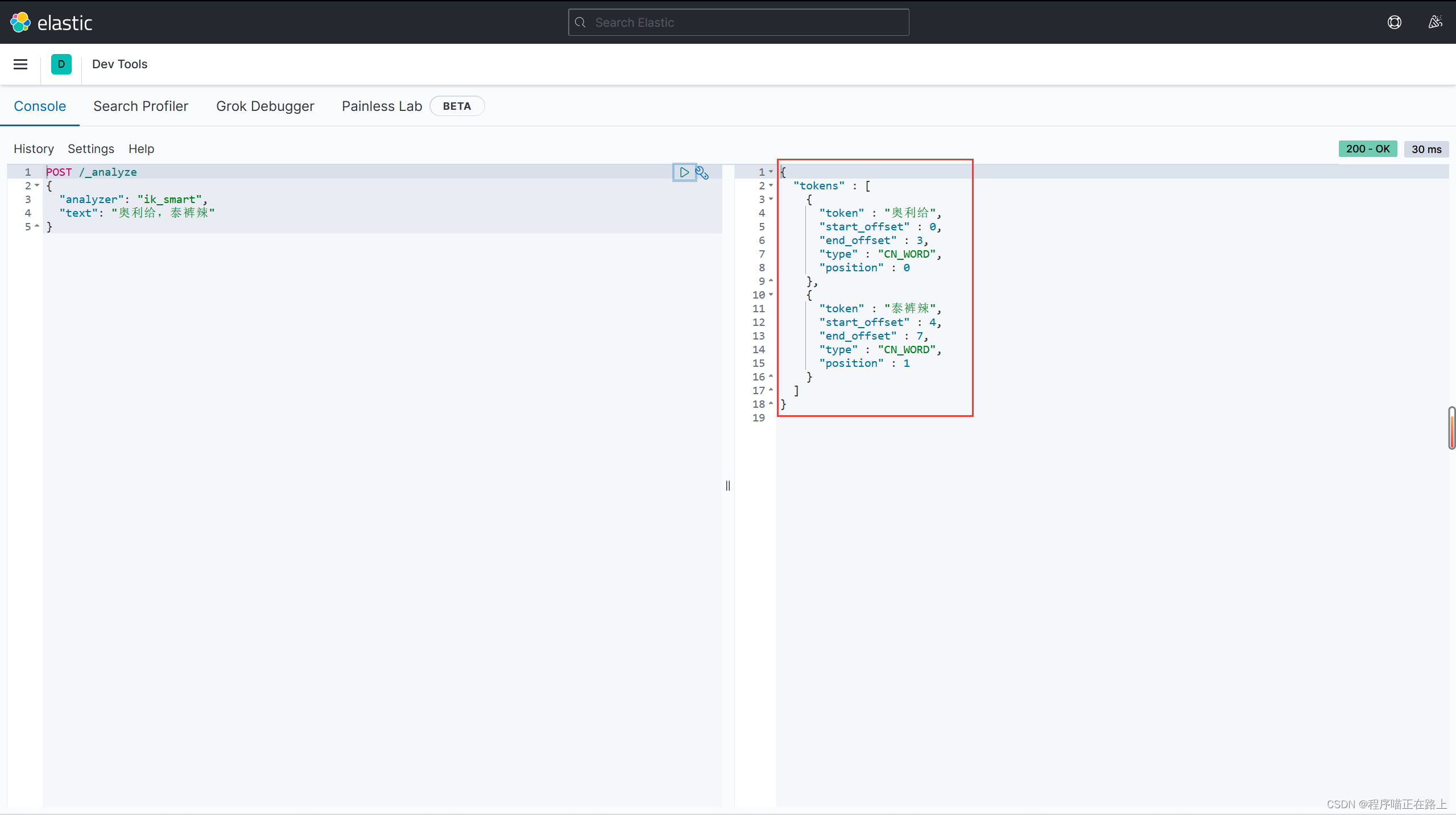Switch to Search Profiler tab

click(x=140, y=106)
